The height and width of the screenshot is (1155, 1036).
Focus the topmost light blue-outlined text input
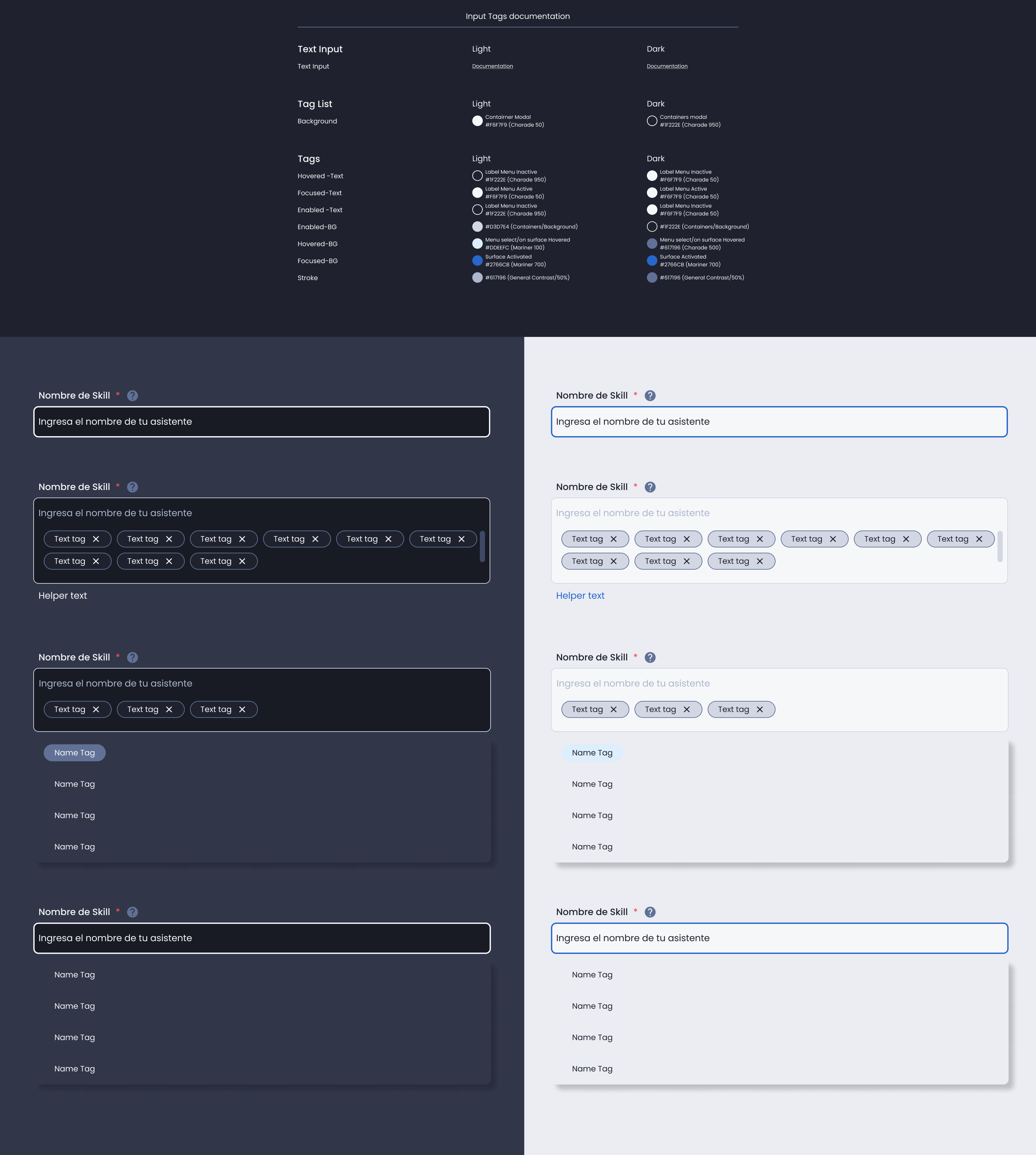coord(779,422)
